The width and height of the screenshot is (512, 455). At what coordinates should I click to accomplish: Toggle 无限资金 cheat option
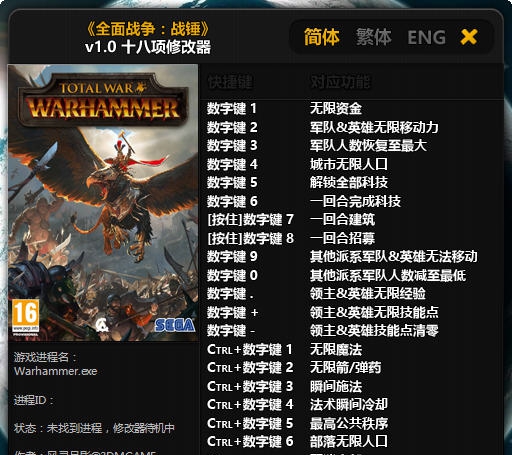pyautogui.click(x=336, y=108)
